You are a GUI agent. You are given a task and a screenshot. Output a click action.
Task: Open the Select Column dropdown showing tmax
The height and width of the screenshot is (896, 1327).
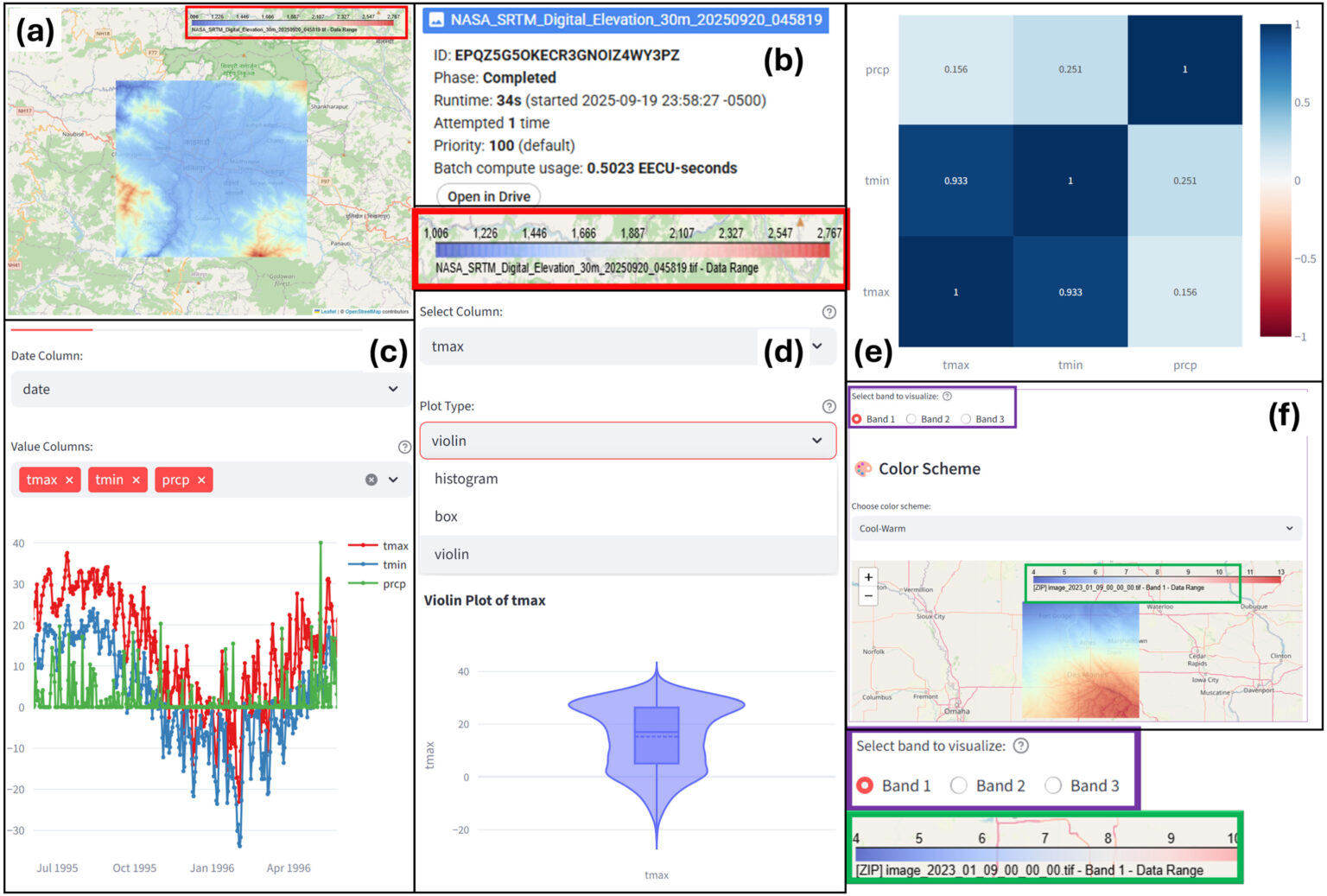click(x=627, y=346)
